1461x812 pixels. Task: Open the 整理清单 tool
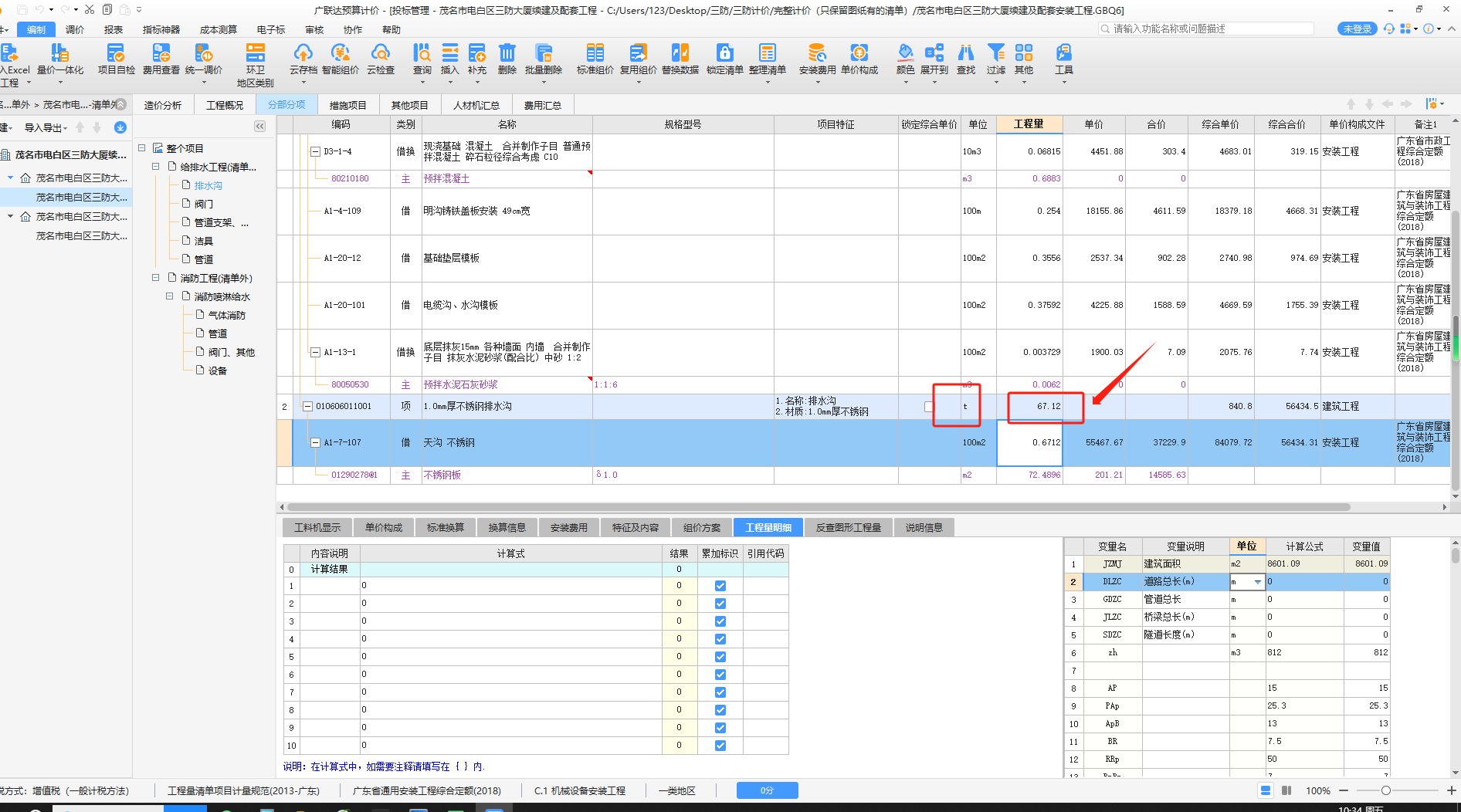click(767, 59)
